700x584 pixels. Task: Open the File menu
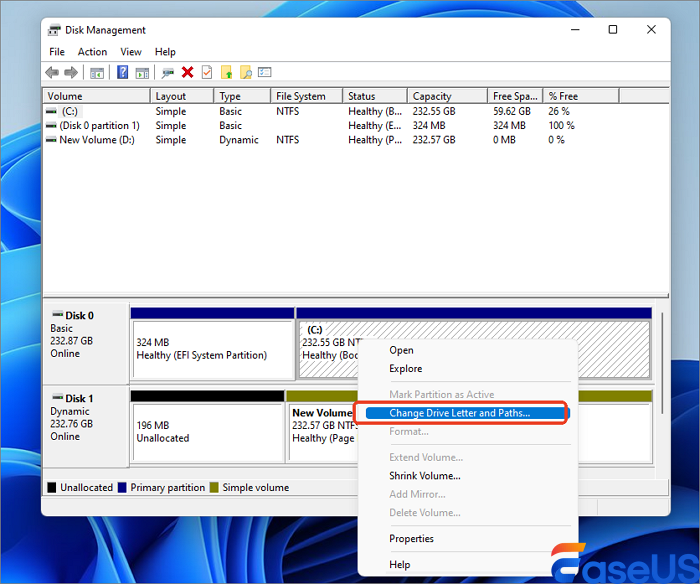tap(57, 52)
